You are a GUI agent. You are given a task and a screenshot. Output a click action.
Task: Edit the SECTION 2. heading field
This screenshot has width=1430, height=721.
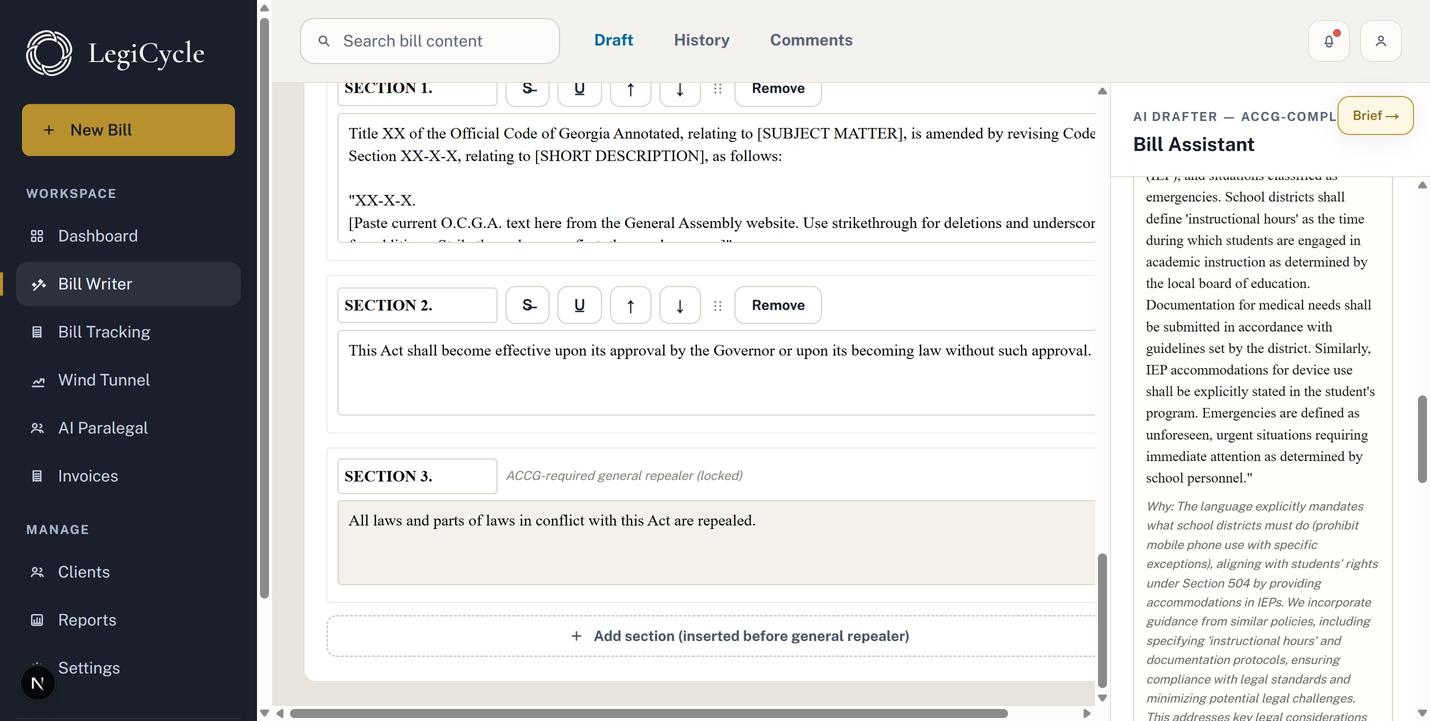[417, 305]
